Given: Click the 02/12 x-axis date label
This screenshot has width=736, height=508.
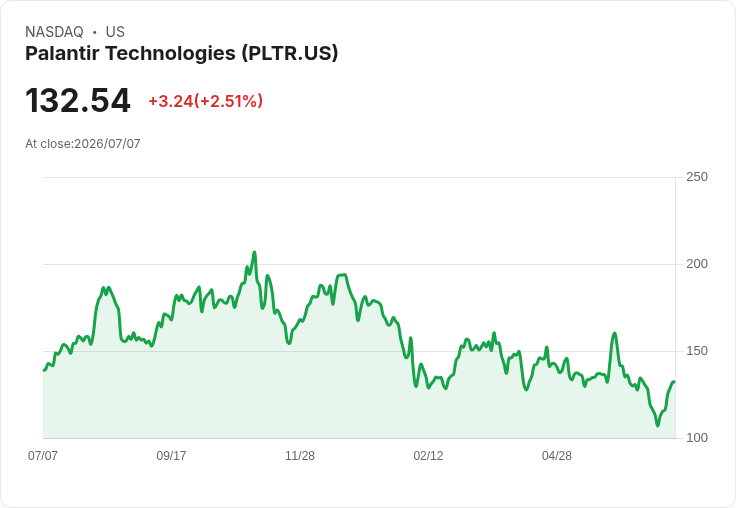Looking at the screenshot, I should point(428,455).
